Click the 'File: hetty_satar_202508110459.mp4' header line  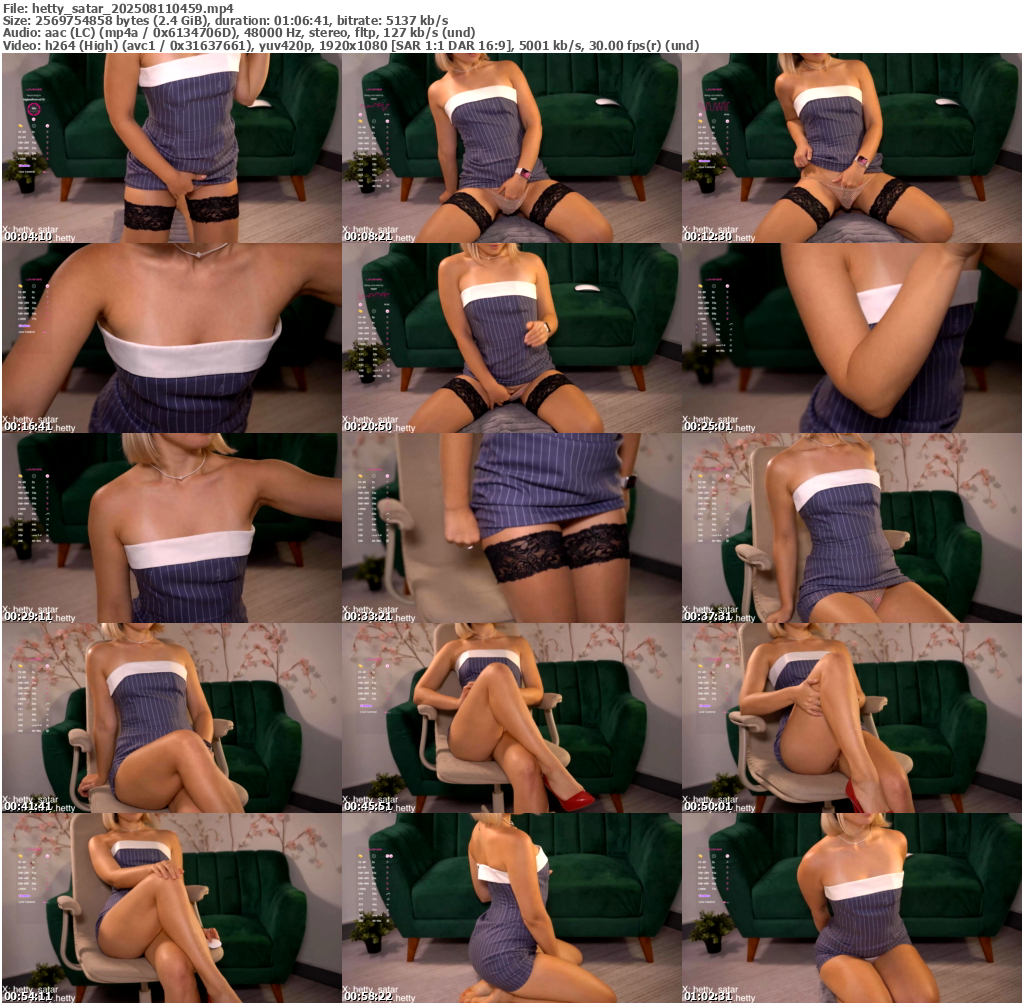click(118, 8)
